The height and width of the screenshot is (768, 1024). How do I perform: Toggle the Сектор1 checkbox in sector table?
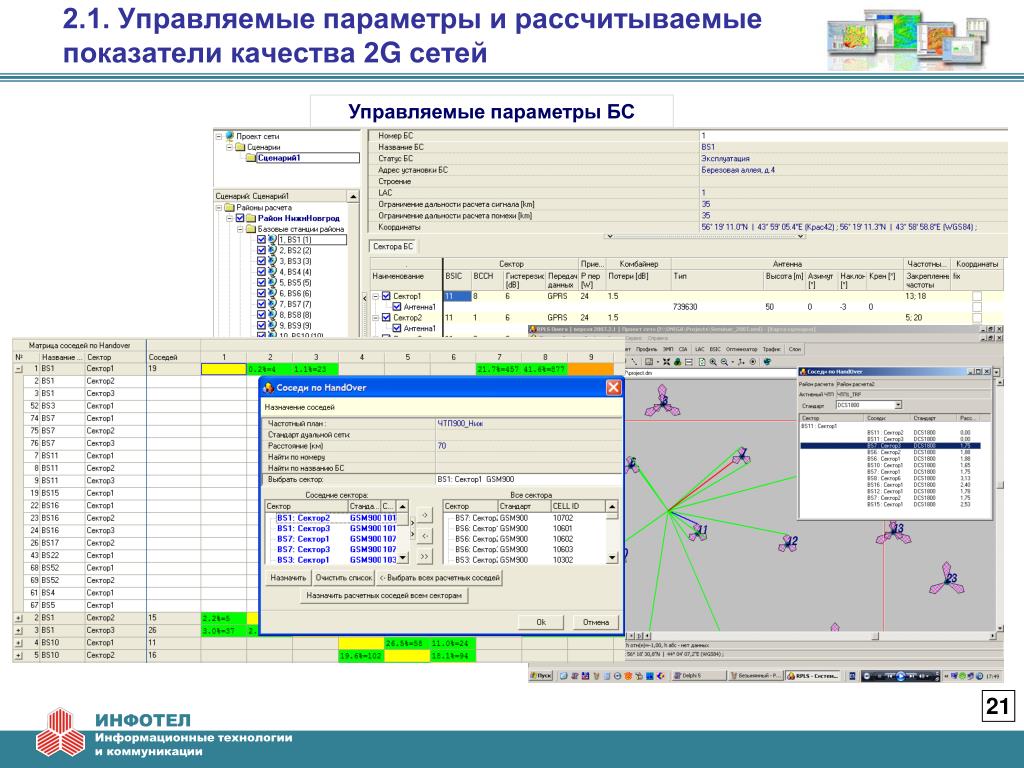pyautogui.click(x=386, y=296)
